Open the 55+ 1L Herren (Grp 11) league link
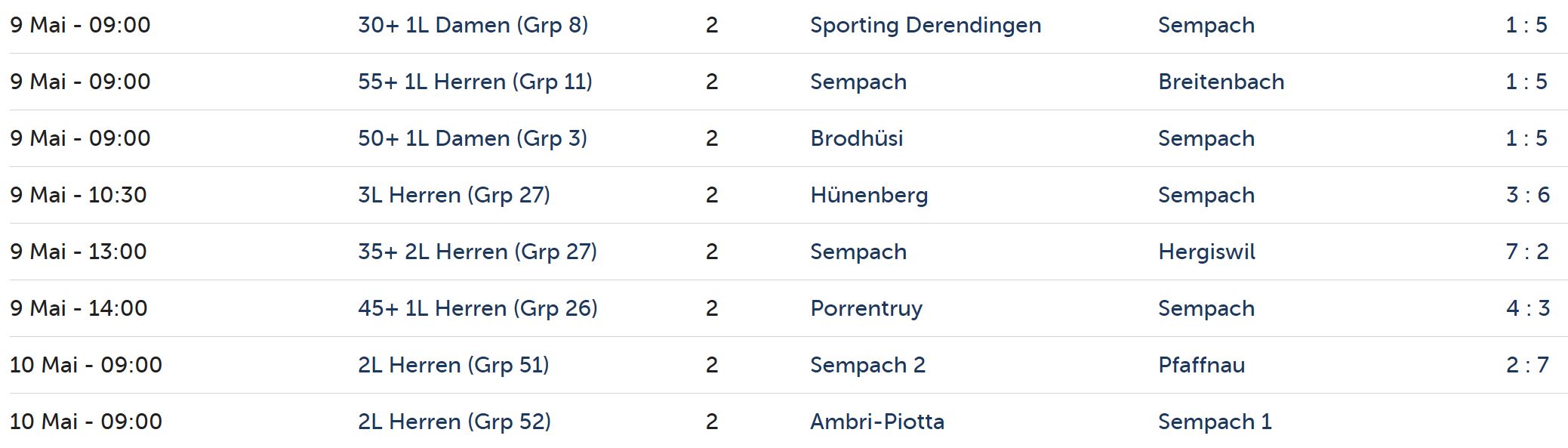Image resolution: width=1568 pixels, height=448 pixels. click(x=475, y=82)
